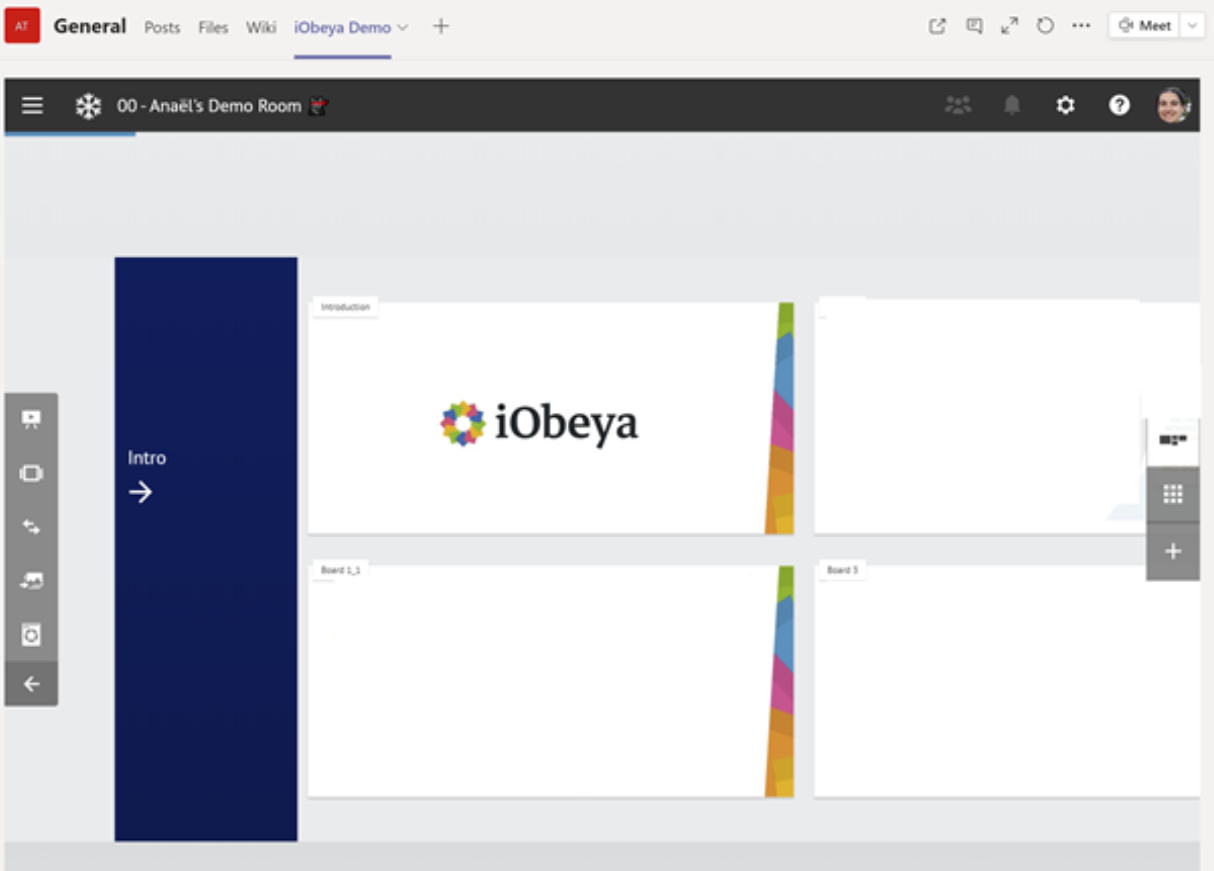Expand the Meet button dropdown
This screenshot has height=871, width=1214.
tap(1192, 25)
